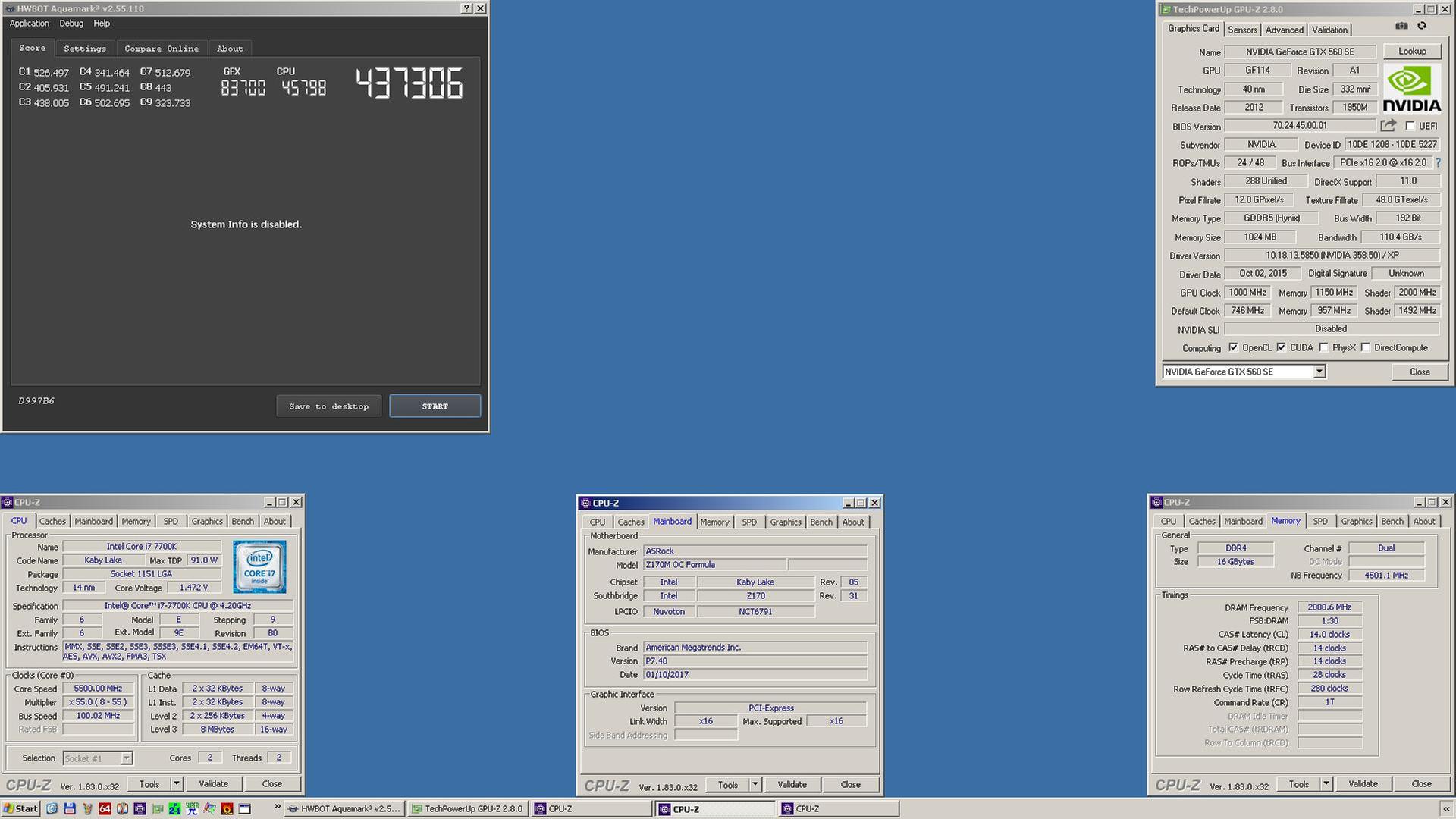Screen dimensions: 1456x819
Task: Expand quick launch overflow chevron
Action: [277, 806]
